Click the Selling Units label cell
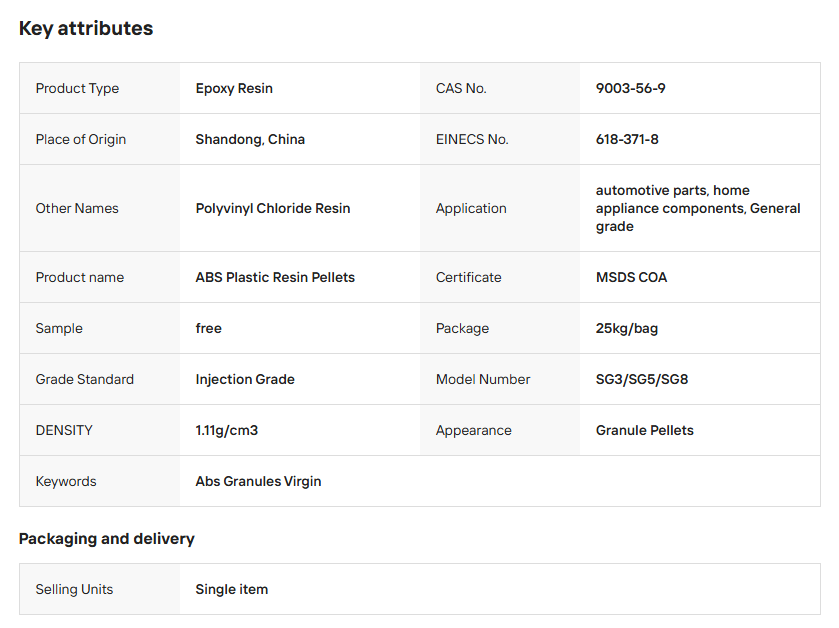The width and height of the screenshot is (839, 628). (x=100, y=589)
